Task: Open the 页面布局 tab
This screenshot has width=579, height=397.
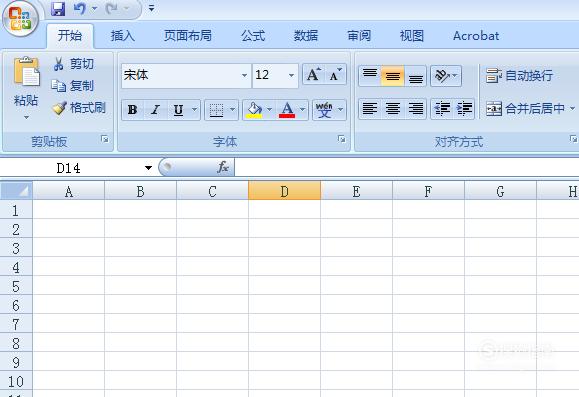Action: point(188,36)
